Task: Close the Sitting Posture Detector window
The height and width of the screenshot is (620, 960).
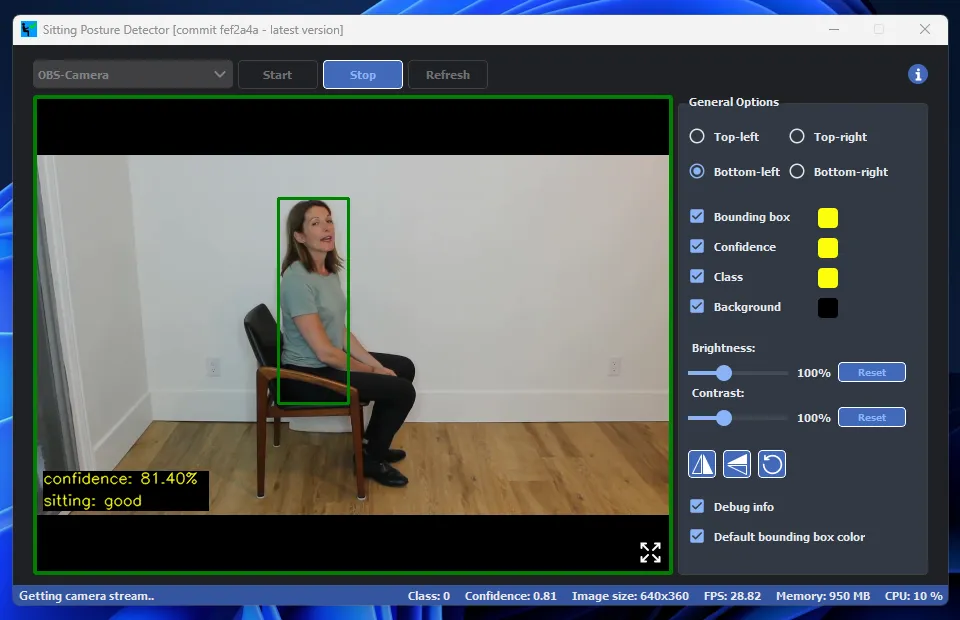Action: point(924,29)
